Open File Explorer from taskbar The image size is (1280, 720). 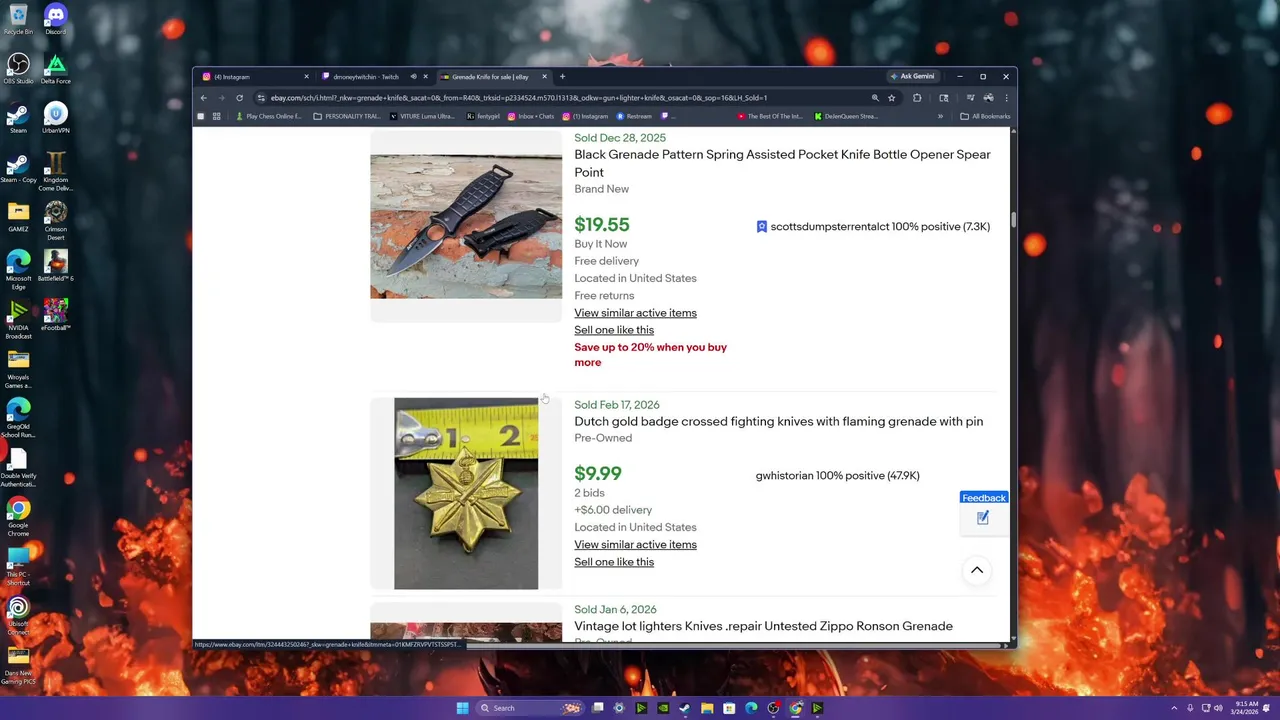pyautogui.click(x=707, y=708)
